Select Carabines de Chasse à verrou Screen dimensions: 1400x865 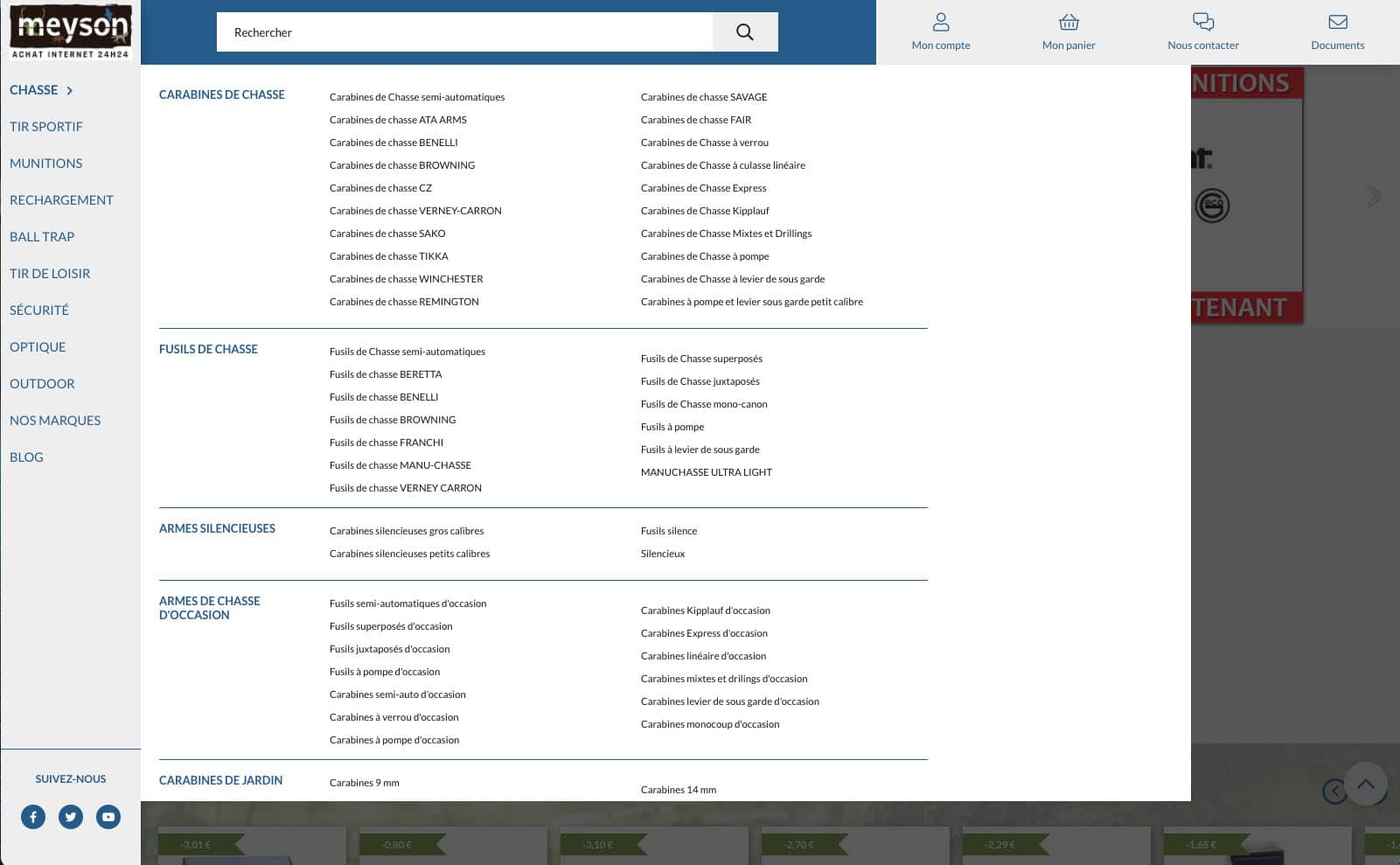tap(705, 143)
